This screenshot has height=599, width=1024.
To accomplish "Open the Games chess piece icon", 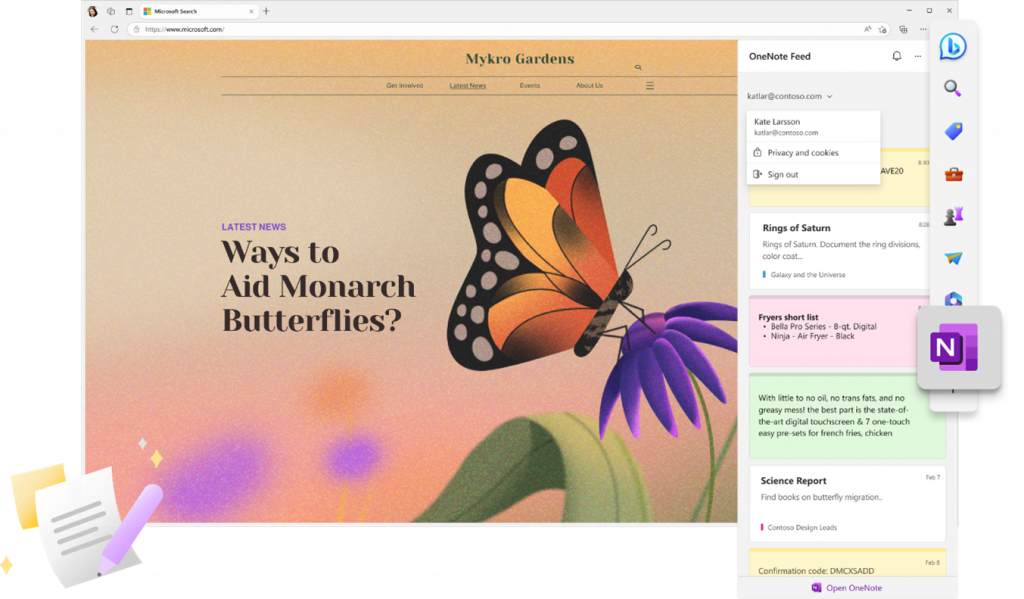I will click(x=953, y=216).
